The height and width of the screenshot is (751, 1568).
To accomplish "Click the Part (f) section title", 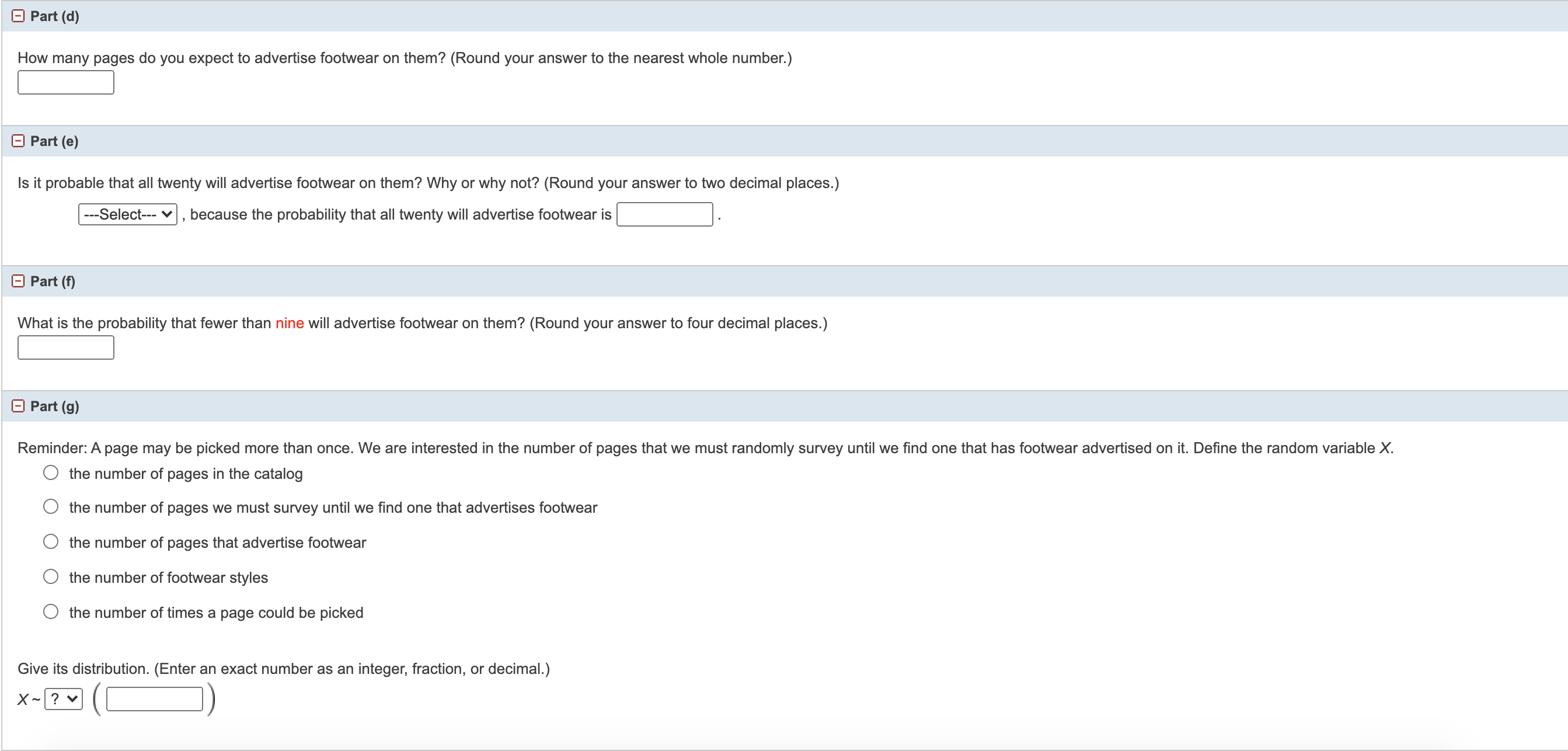I will pos(53,281).
